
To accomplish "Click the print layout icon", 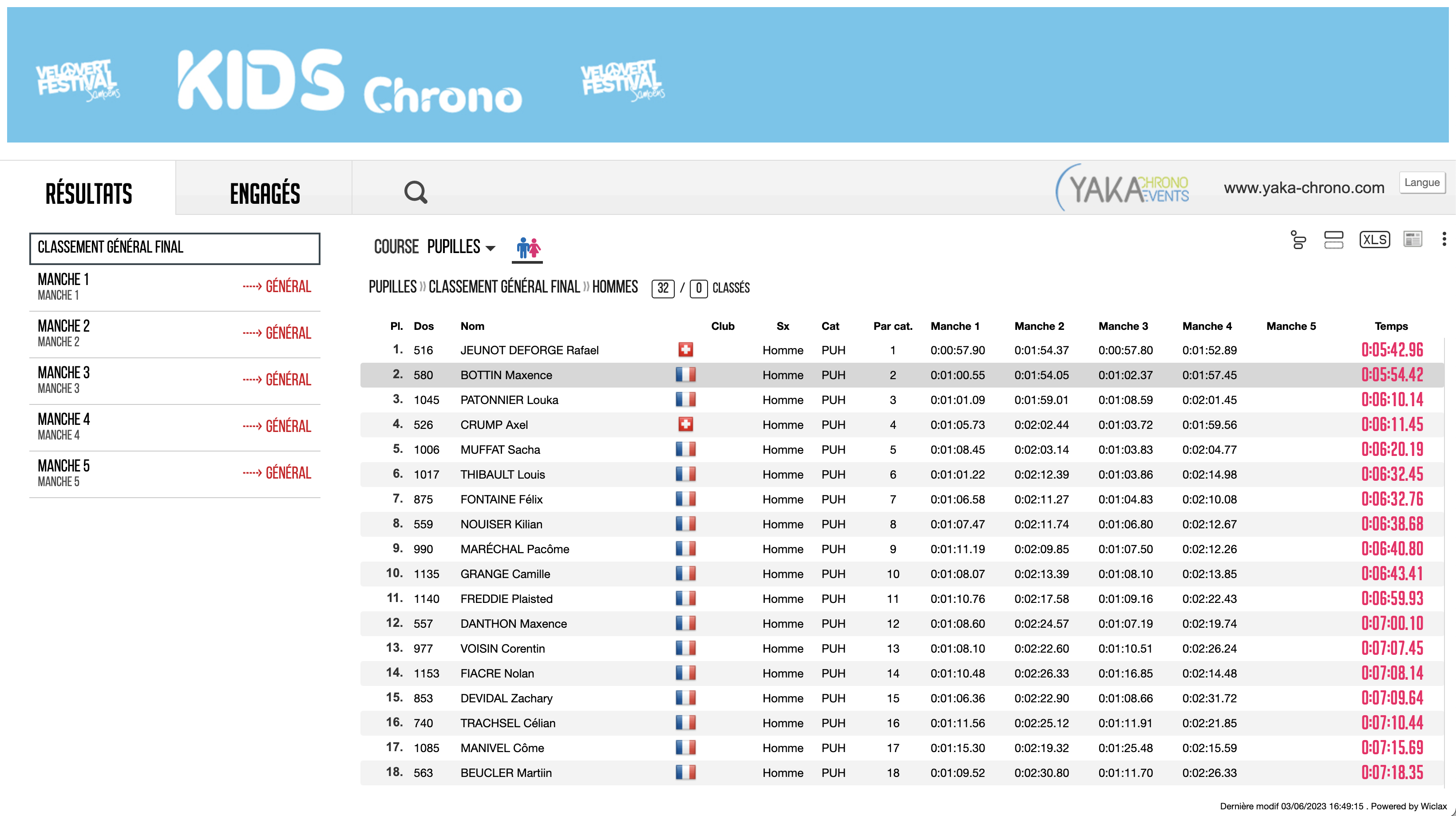I will coord(1333,240).
